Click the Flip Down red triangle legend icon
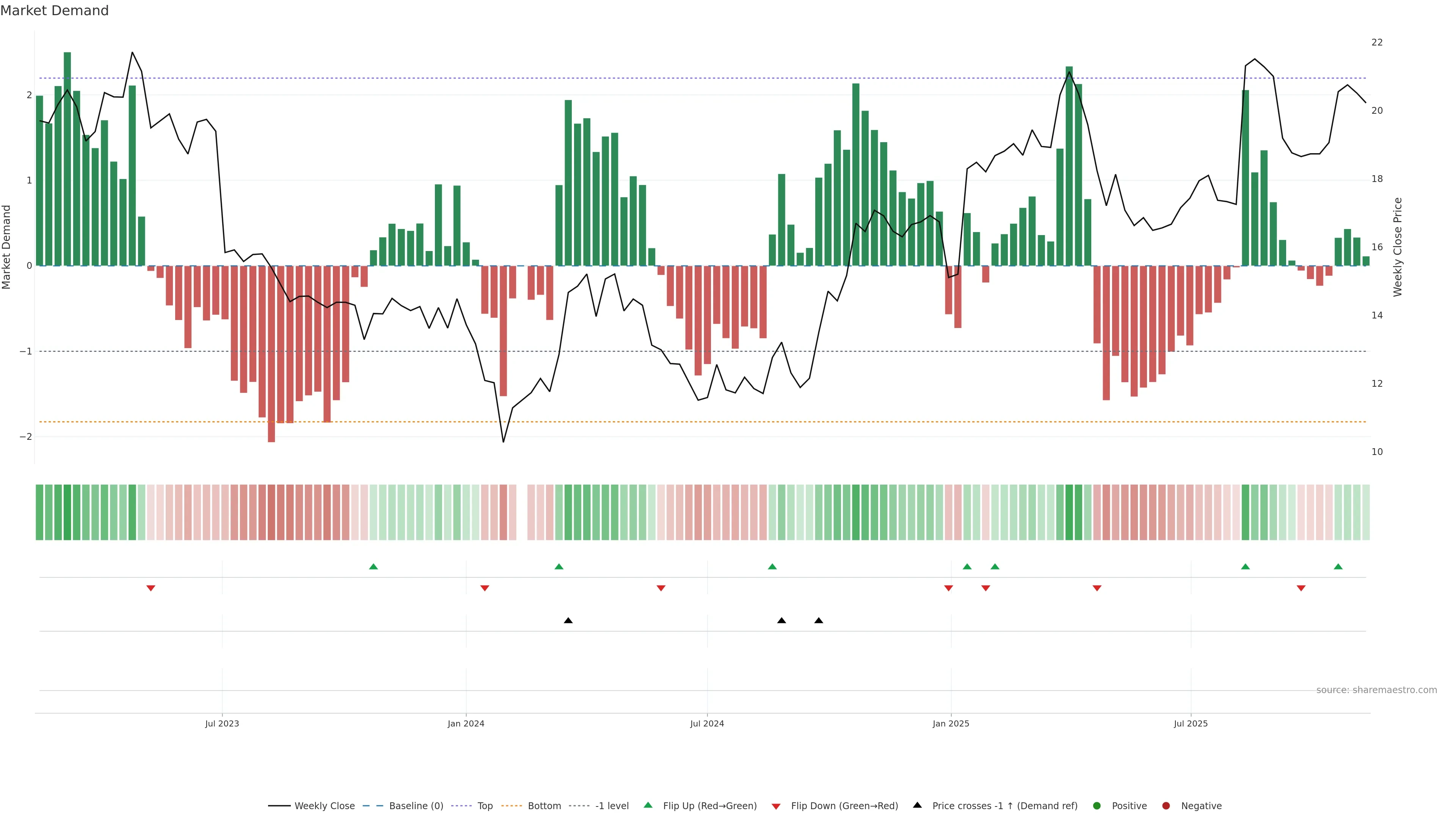The height and width of the screenshot is (819, 1456). point(776,806)
